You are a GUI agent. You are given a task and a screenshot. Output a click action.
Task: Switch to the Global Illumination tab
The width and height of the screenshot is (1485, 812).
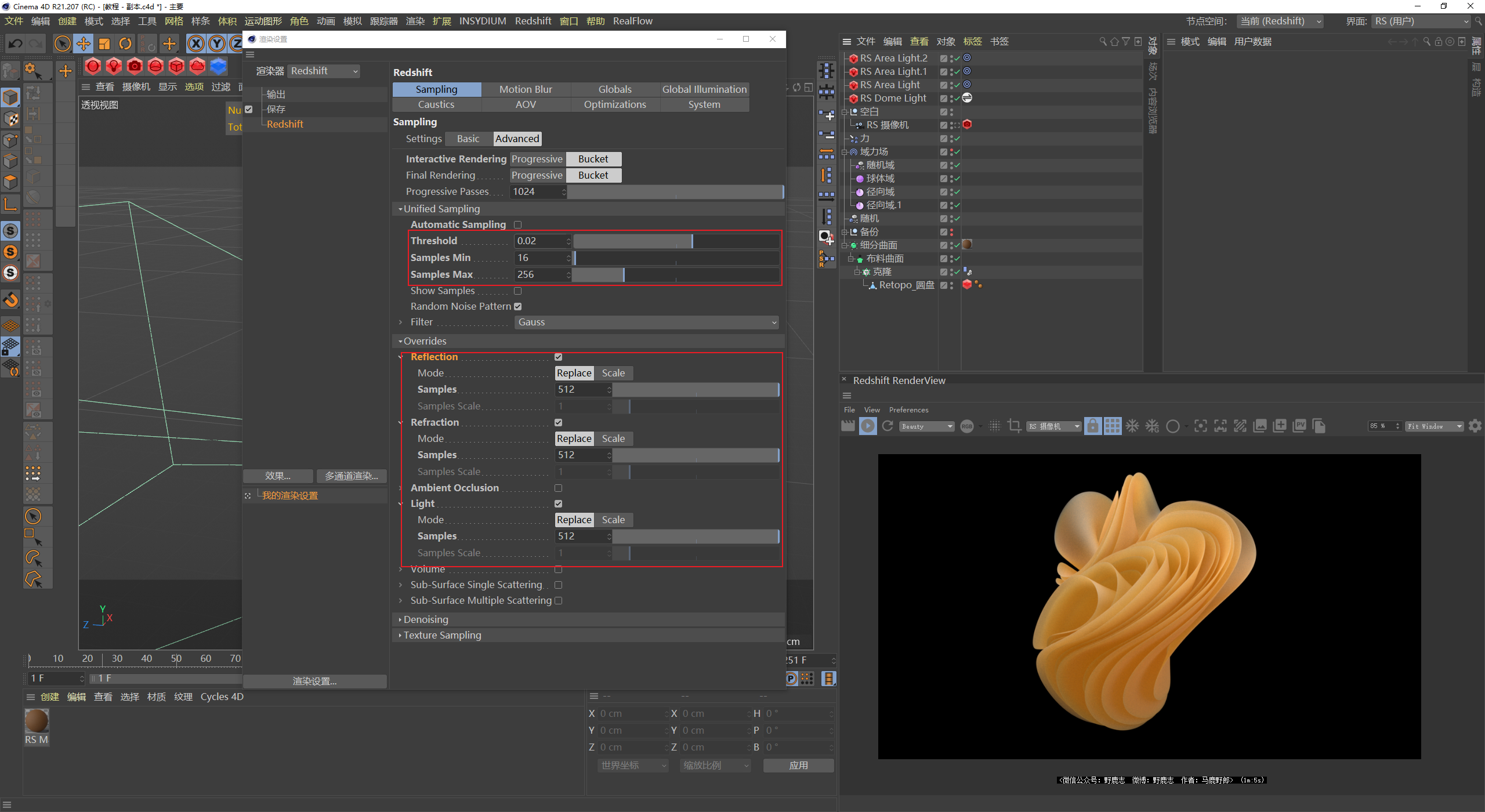pyautogui.click(x=704, y=89)
